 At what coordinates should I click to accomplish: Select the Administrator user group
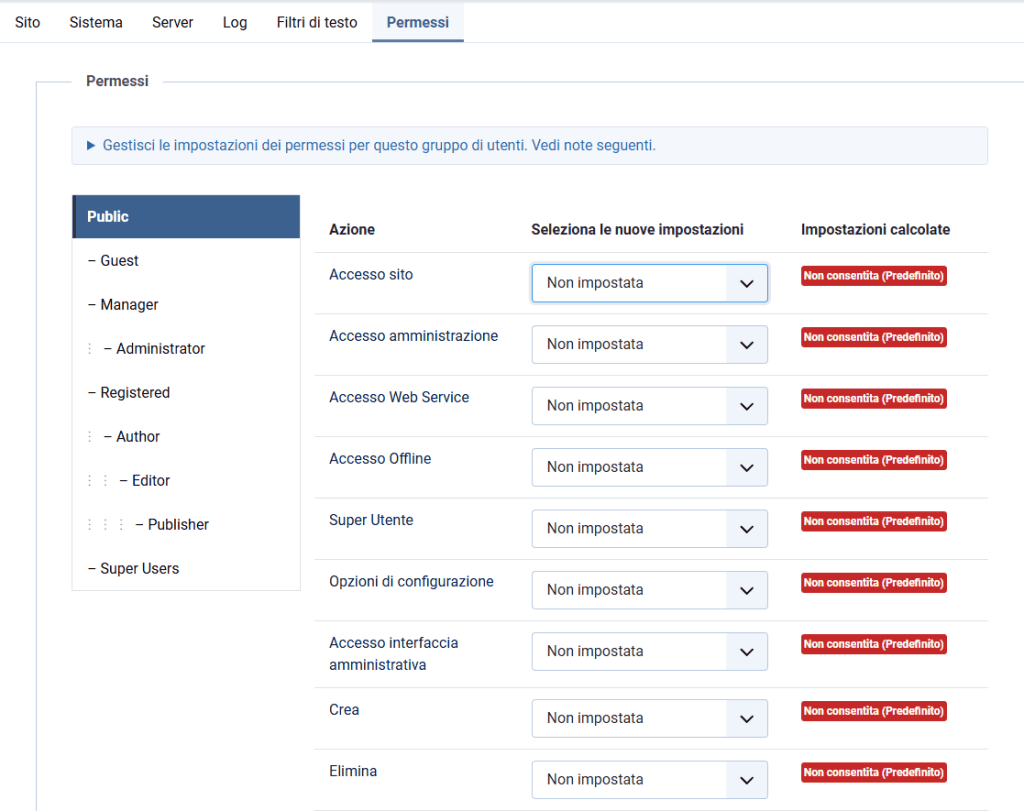(160, 349)
